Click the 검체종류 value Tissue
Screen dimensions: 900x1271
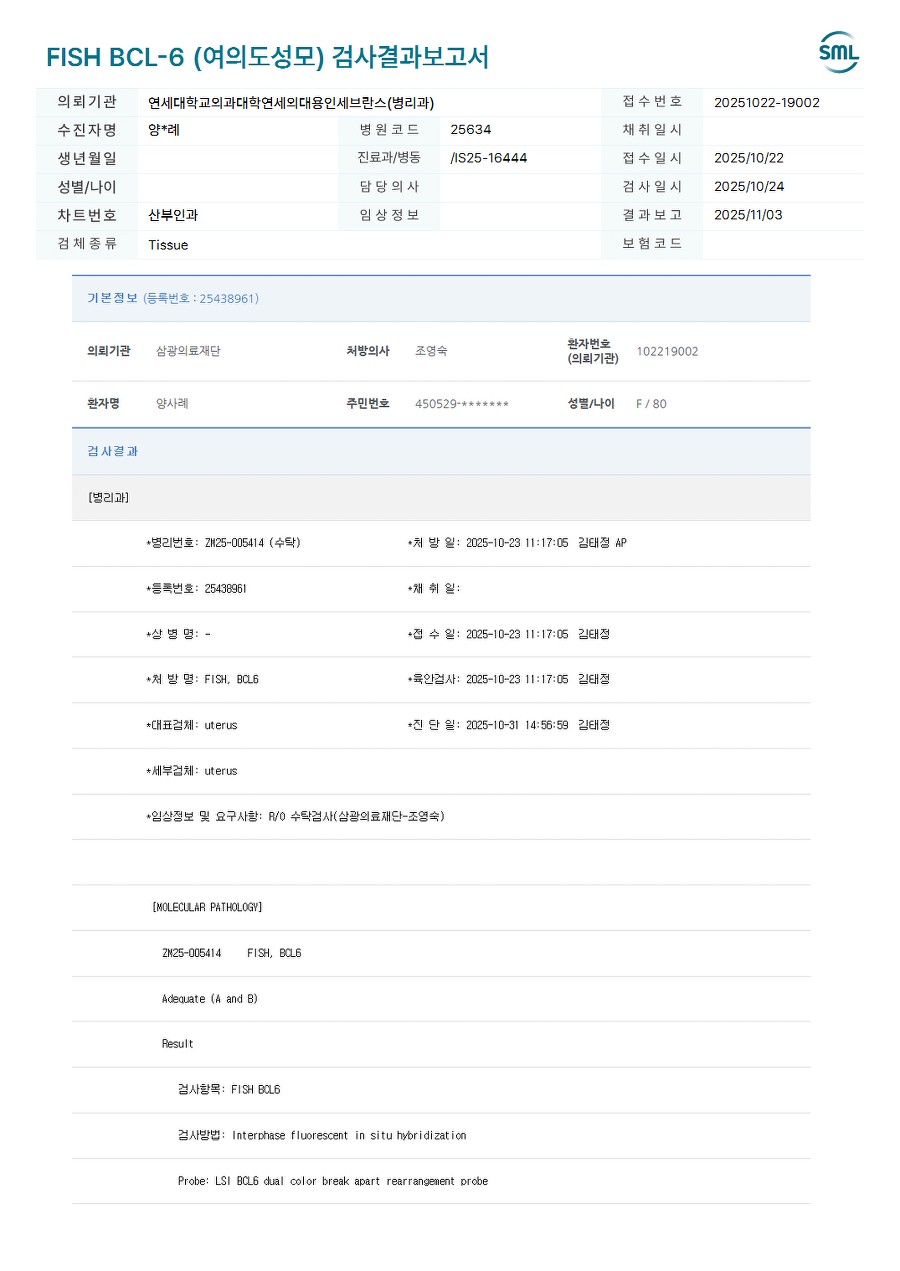168,245
